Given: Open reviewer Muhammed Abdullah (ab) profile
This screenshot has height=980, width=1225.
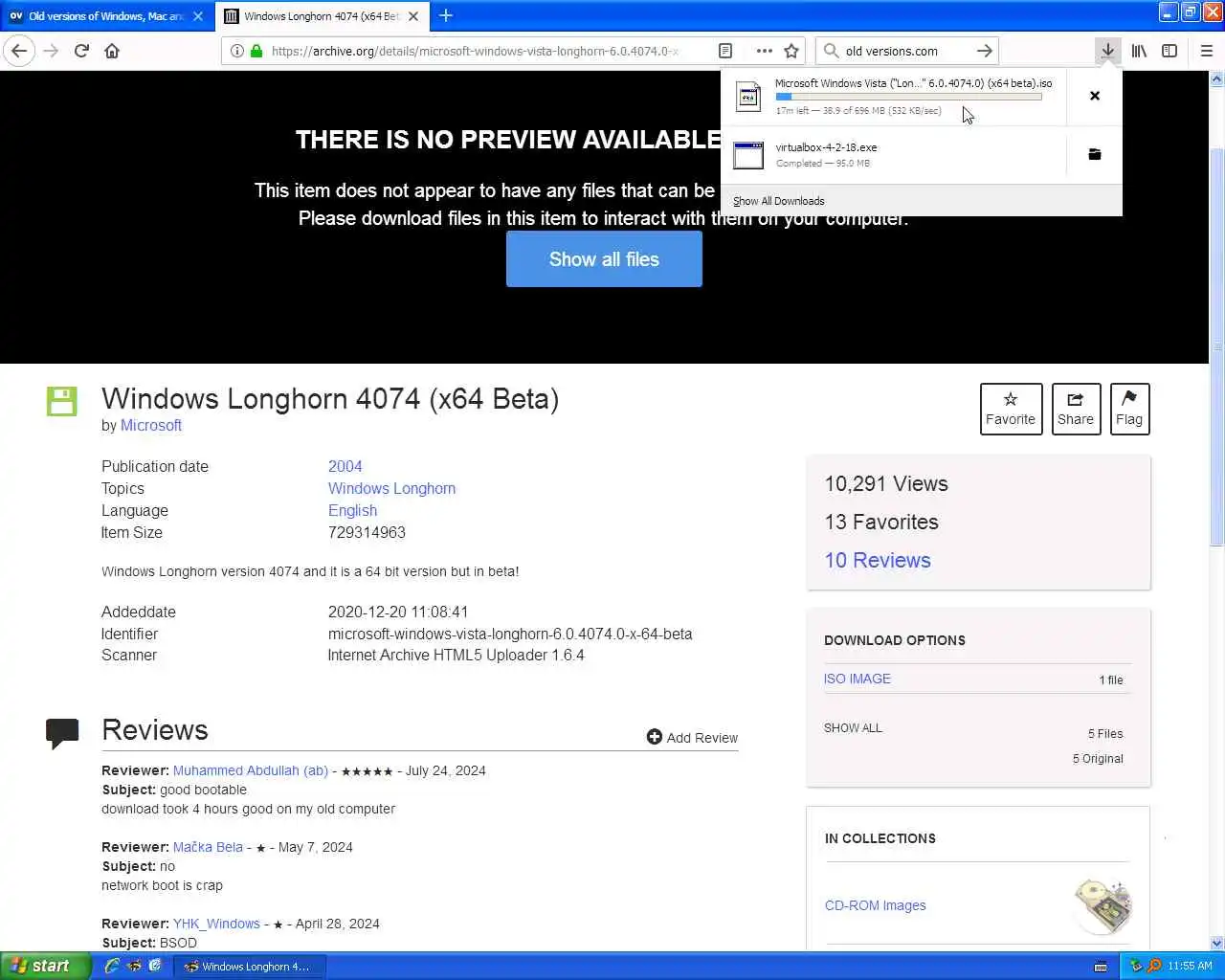Looking at the screenshot, I should pyautogui.click(x=251, y=770).
